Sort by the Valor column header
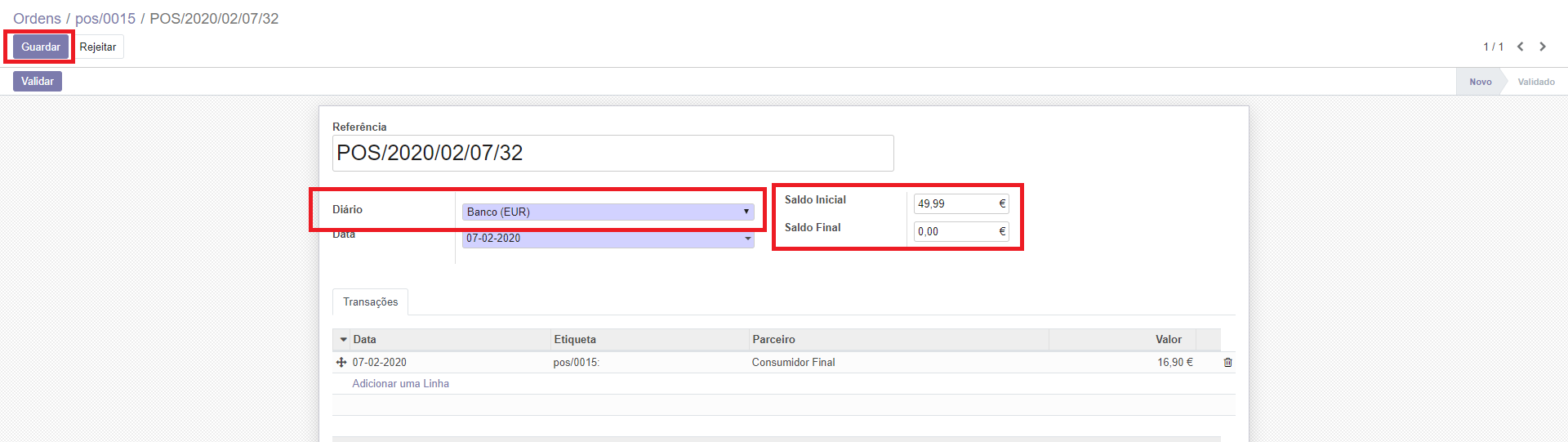 [x=1168, y=339]
